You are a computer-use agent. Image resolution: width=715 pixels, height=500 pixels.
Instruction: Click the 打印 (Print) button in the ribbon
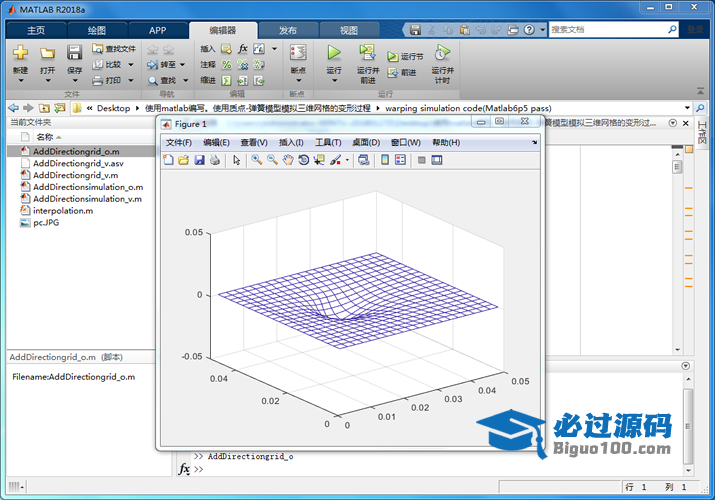tap(107, 80)
